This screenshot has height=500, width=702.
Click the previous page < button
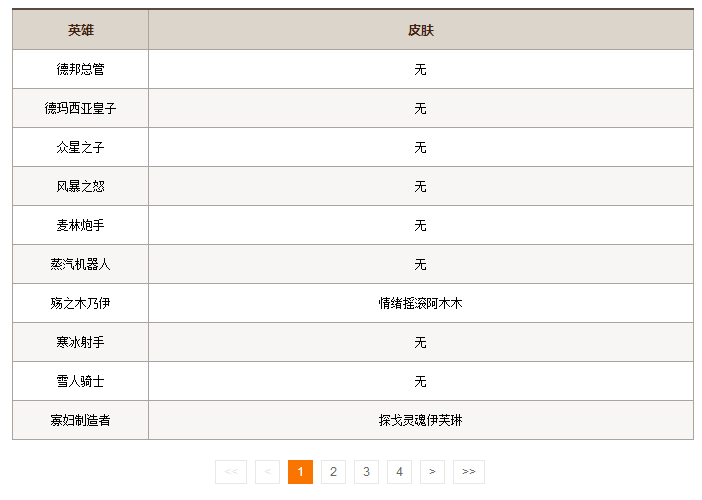(x=267, y=471)
